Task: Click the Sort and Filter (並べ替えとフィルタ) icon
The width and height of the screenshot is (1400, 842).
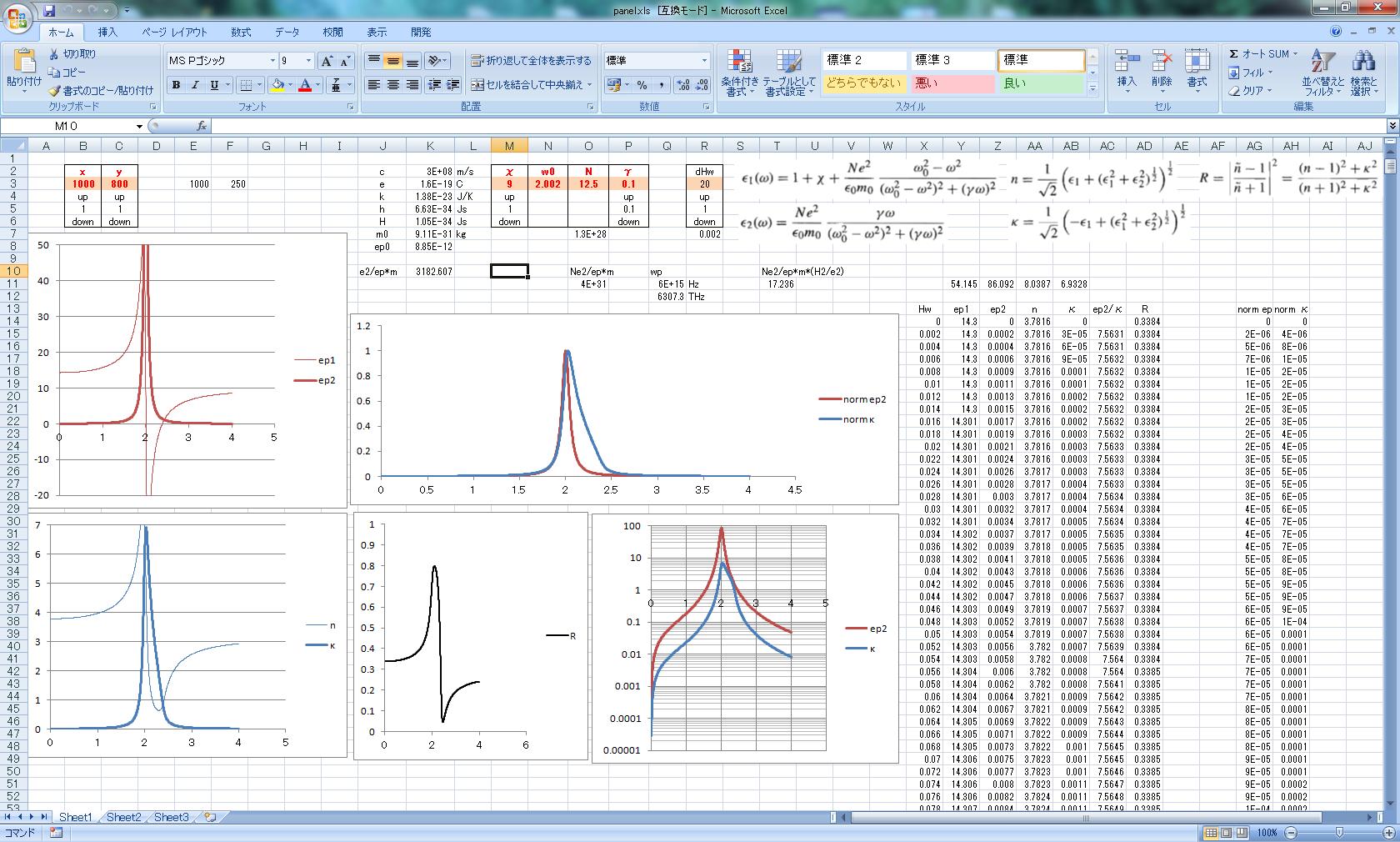Action: [1322, 62]
